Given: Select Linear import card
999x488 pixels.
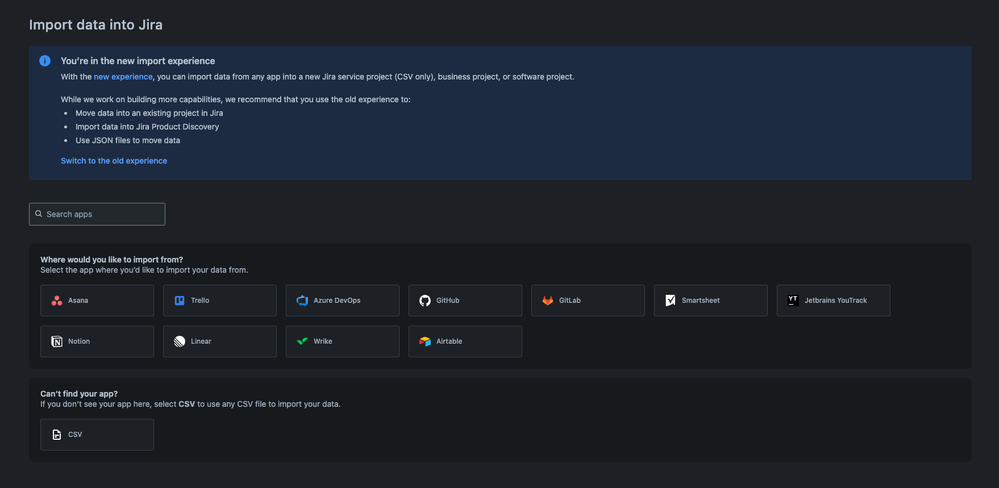Looking at the screenshot, I should [x=220, y=341].
